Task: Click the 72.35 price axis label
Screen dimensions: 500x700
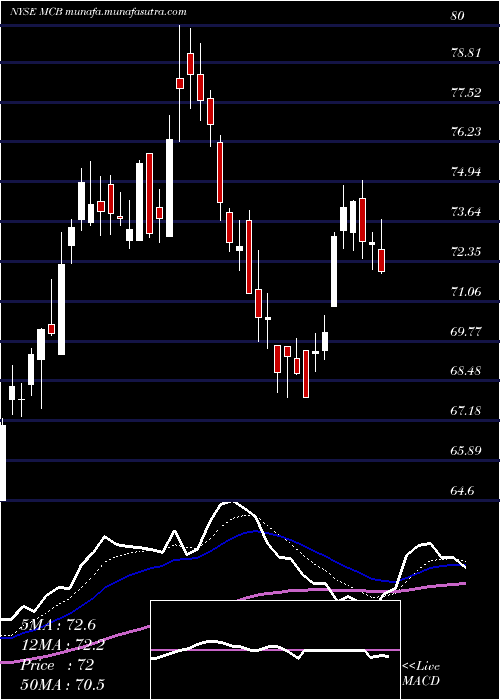Action: 466,252
